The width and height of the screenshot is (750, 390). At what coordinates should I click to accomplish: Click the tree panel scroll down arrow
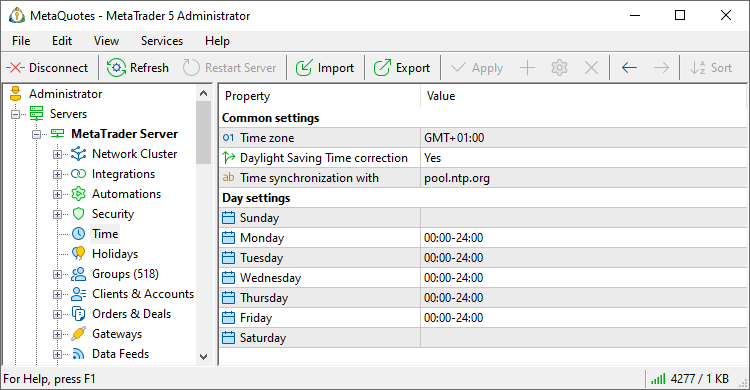(x=203, y=357)
